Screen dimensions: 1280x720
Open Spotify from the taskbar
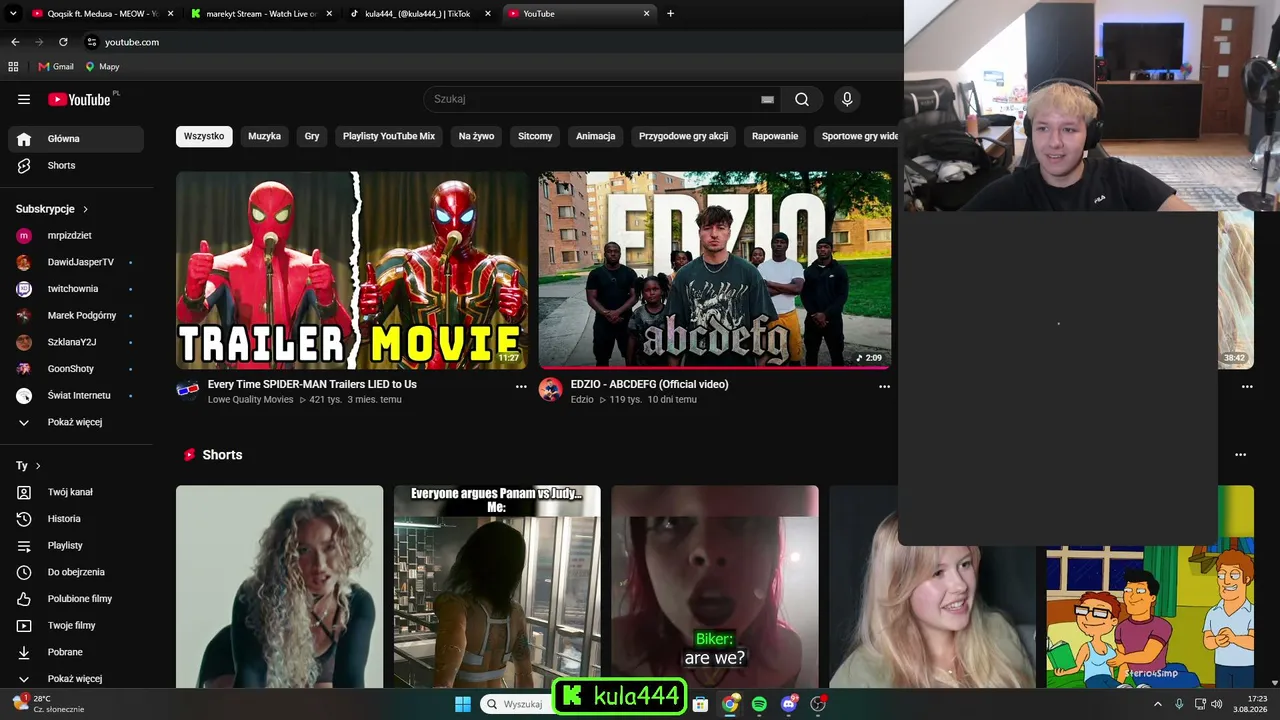tap(759, 704)
